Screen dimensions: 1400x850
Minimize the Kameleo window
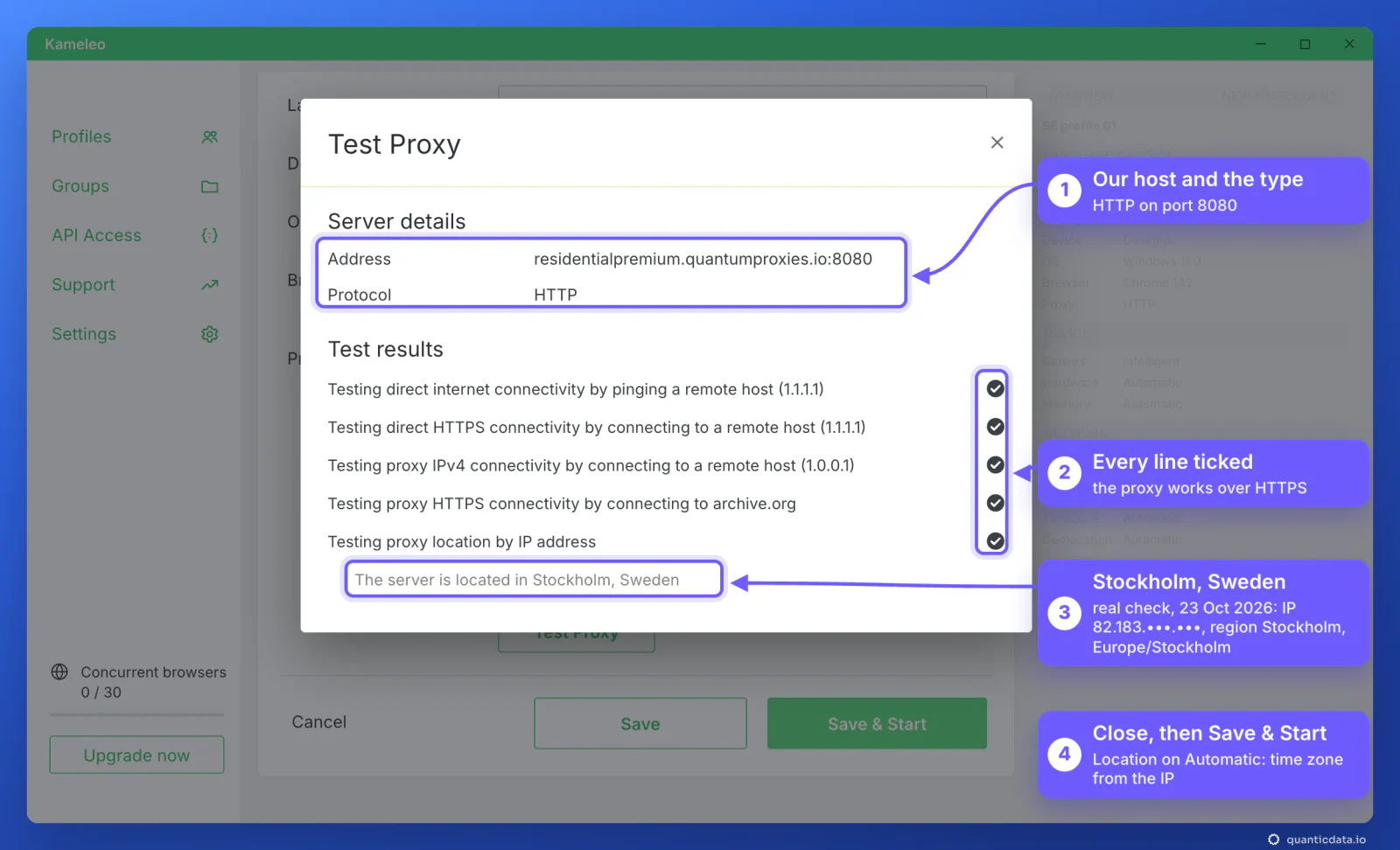point(1261,44)
